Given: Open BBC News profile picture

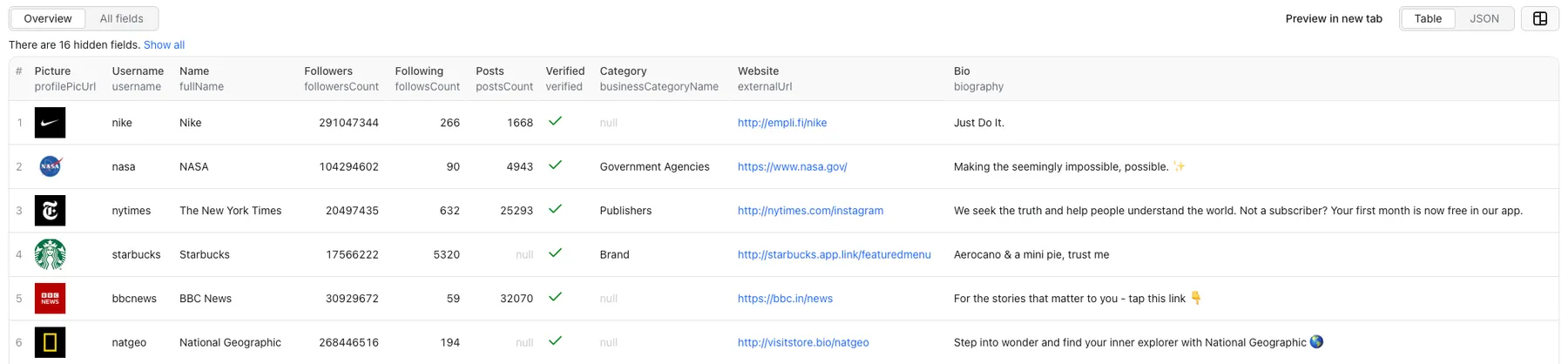Looking at the screenshot, I should pyautogui.click(x=50, y=299).
